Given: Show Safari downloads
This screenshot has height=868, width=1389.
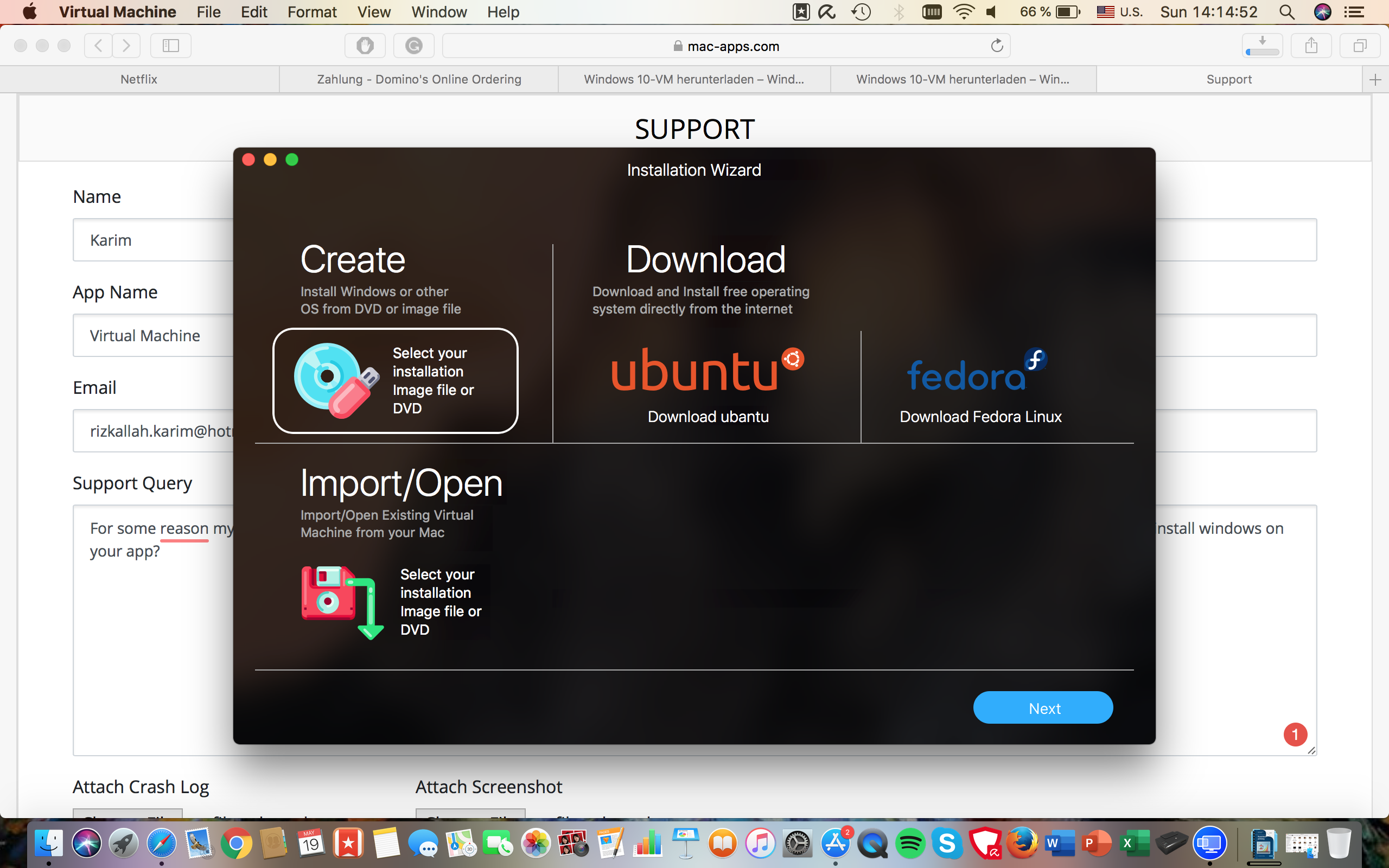Looking at the screenshot, I should pos(1262,46).
